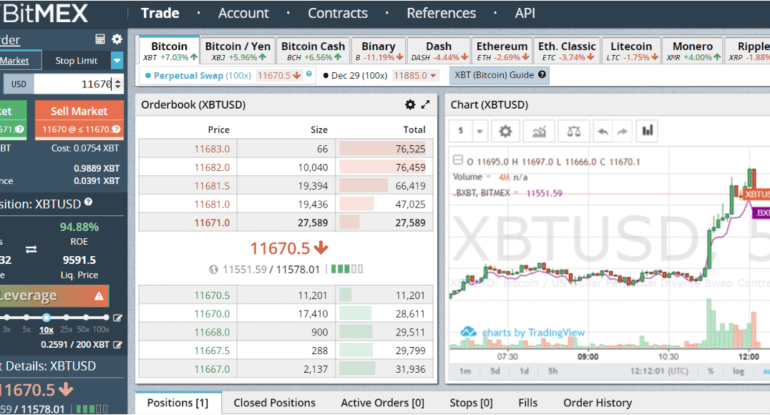Toggle log scale on chart
770x415 pixels.
pos(738,371)
